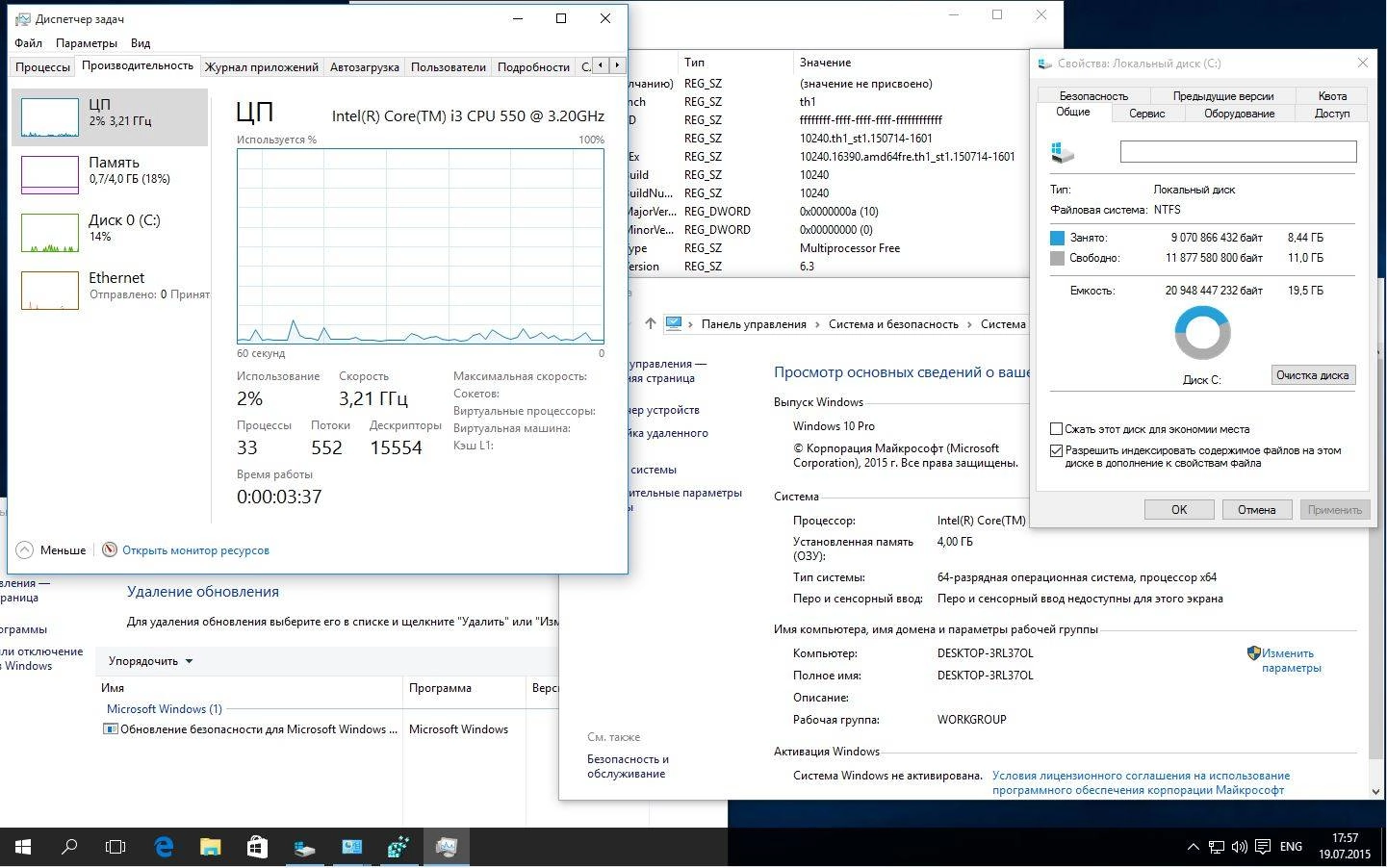Click the computer icon in the address bar

(x=674, y=324)
